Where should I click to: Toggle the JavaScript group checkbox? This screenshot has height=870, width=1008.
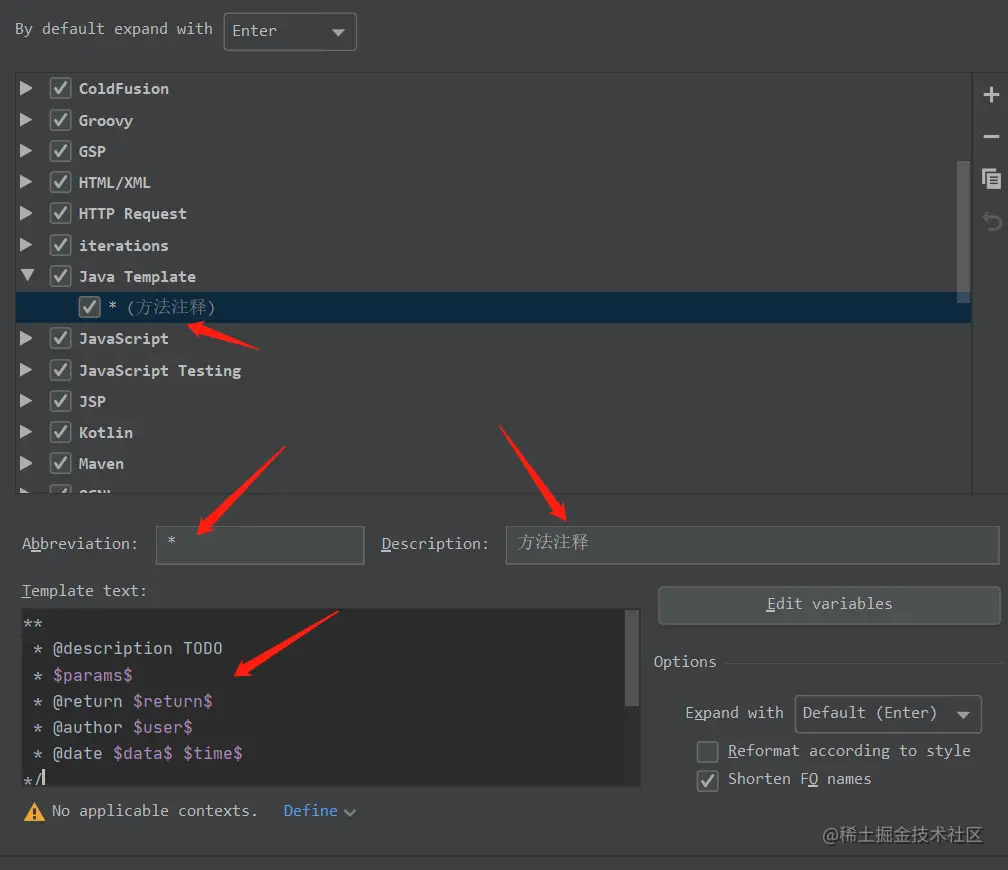click(60, 338)
